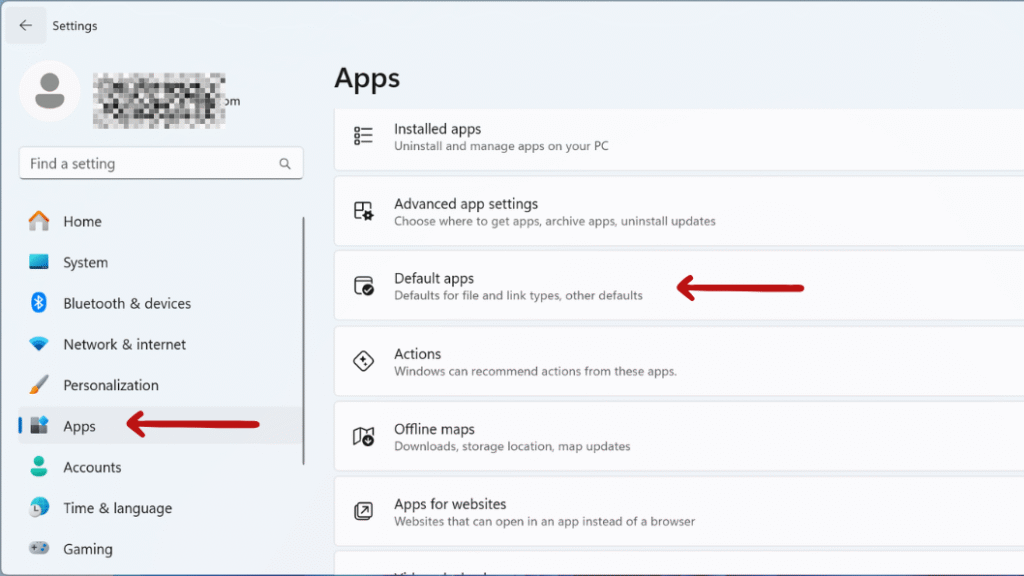Open Apps for websites
The image size is (1024, 576).
(679, 511)
